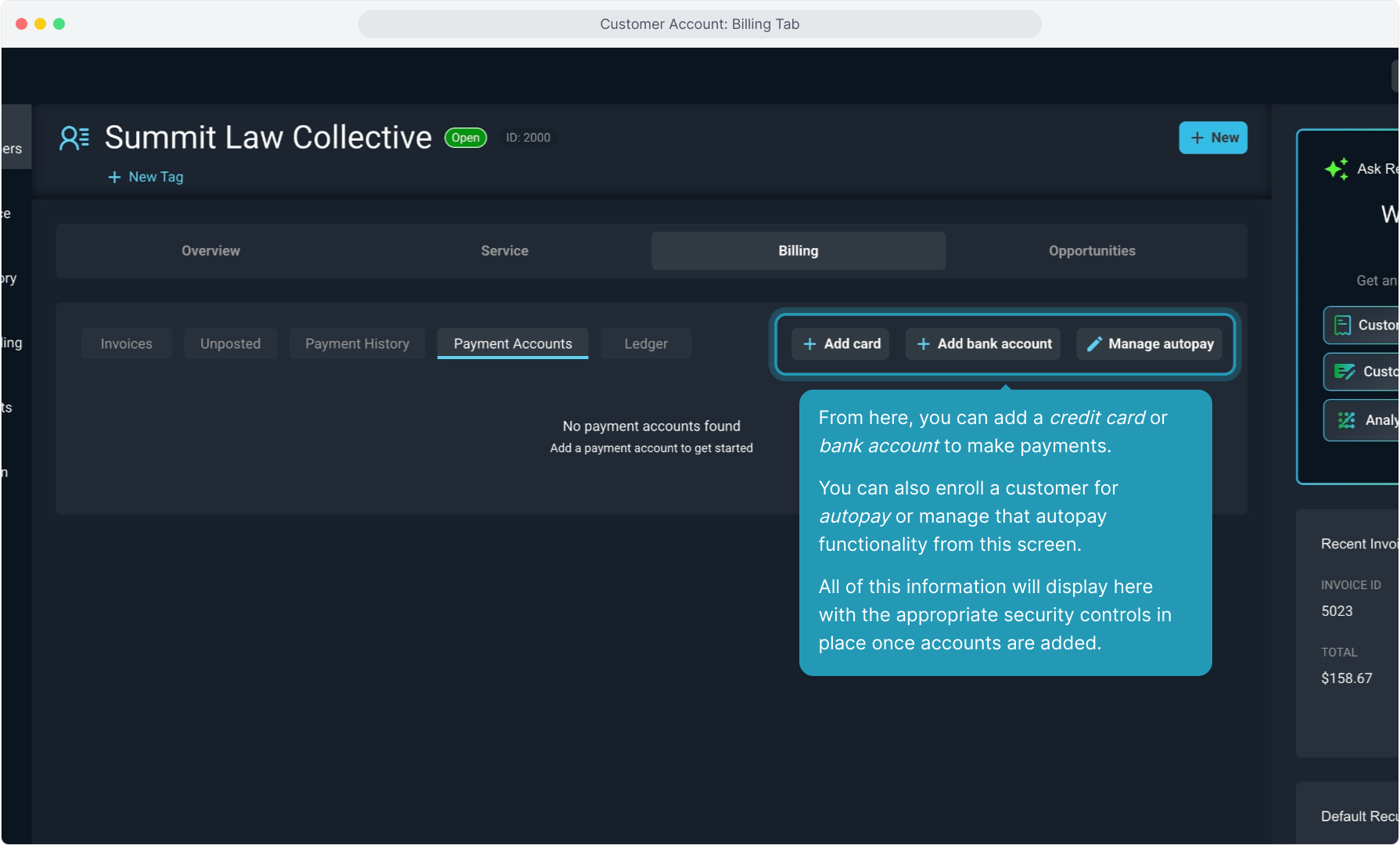
Task: Click invoice ID 5023 in Recent Invoices
Action: pyautogui.click(x=1337, y=612)
